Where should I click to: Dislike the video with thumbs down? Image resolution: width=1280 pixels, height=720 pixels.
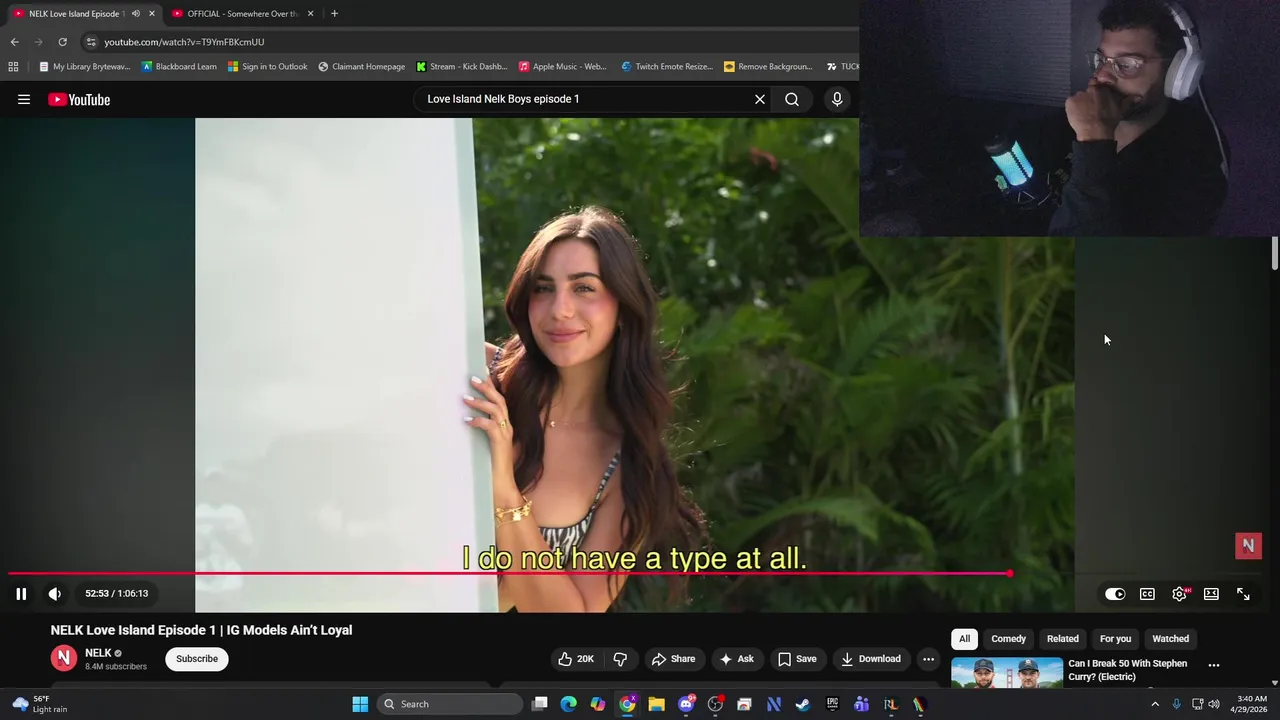click(620, 659)
